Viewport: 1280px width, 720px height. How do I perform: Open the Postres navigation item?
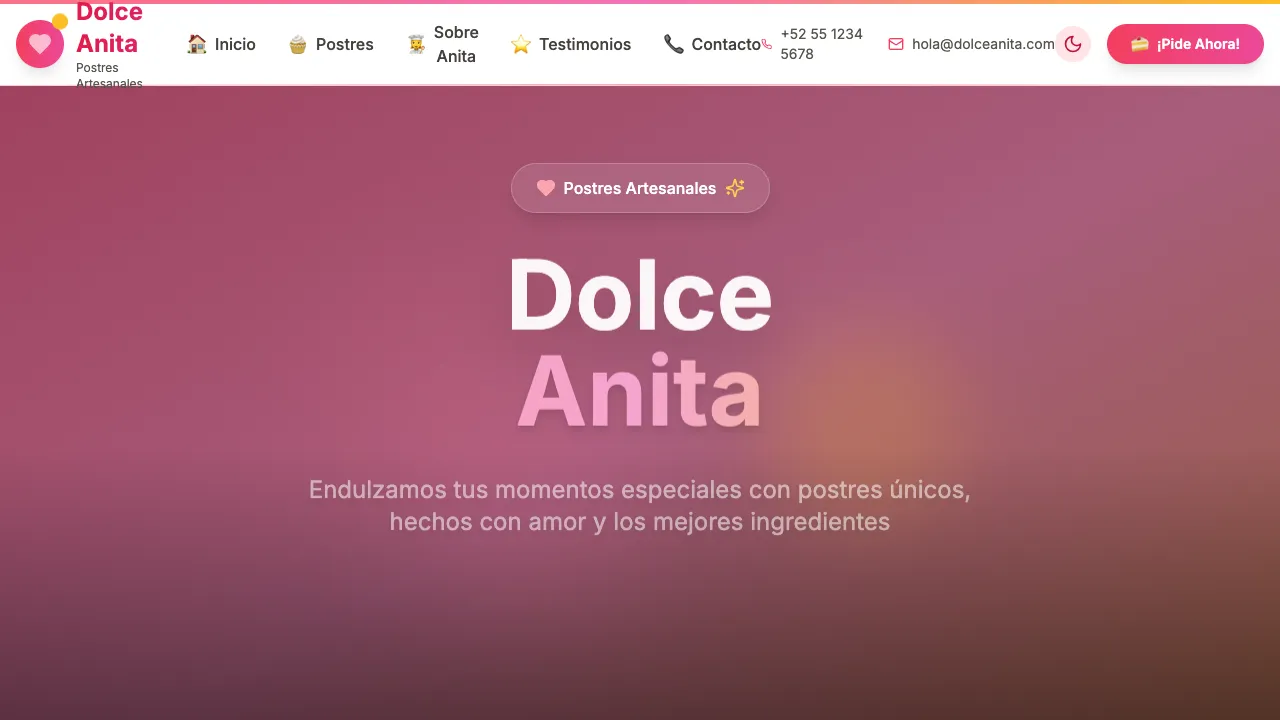tap(344, 44)
